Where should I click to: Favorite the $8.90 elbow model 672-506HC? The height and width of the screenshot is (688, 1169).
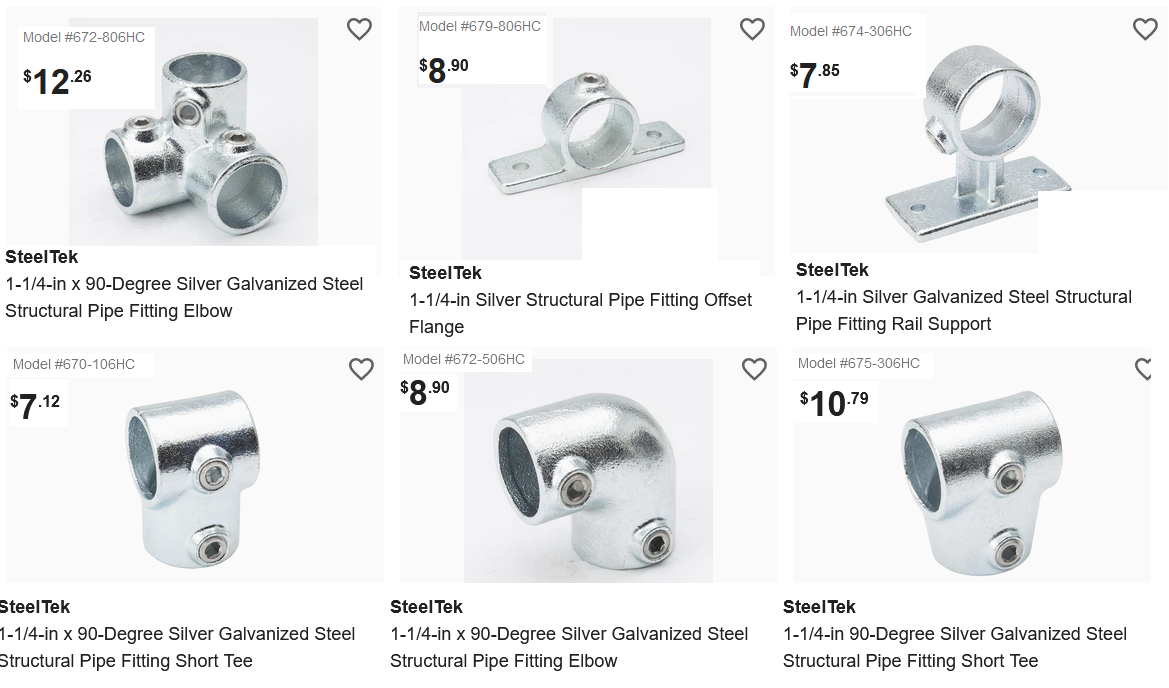[754, 370]
